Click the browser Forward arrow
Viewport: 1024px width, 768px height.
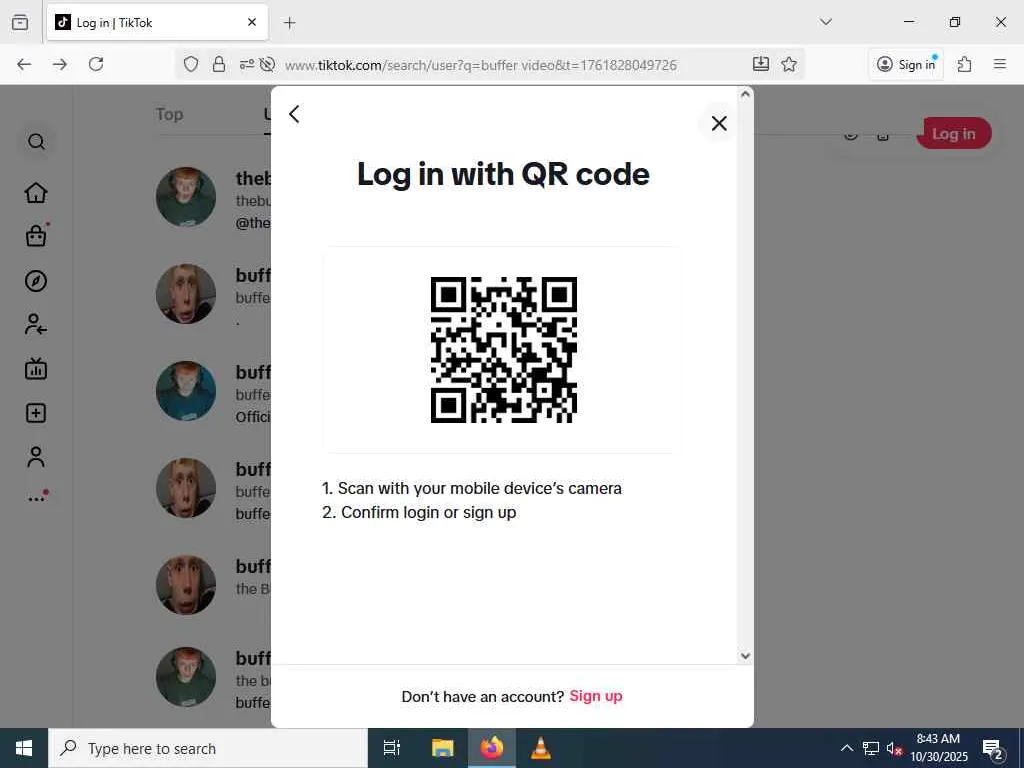60,64
